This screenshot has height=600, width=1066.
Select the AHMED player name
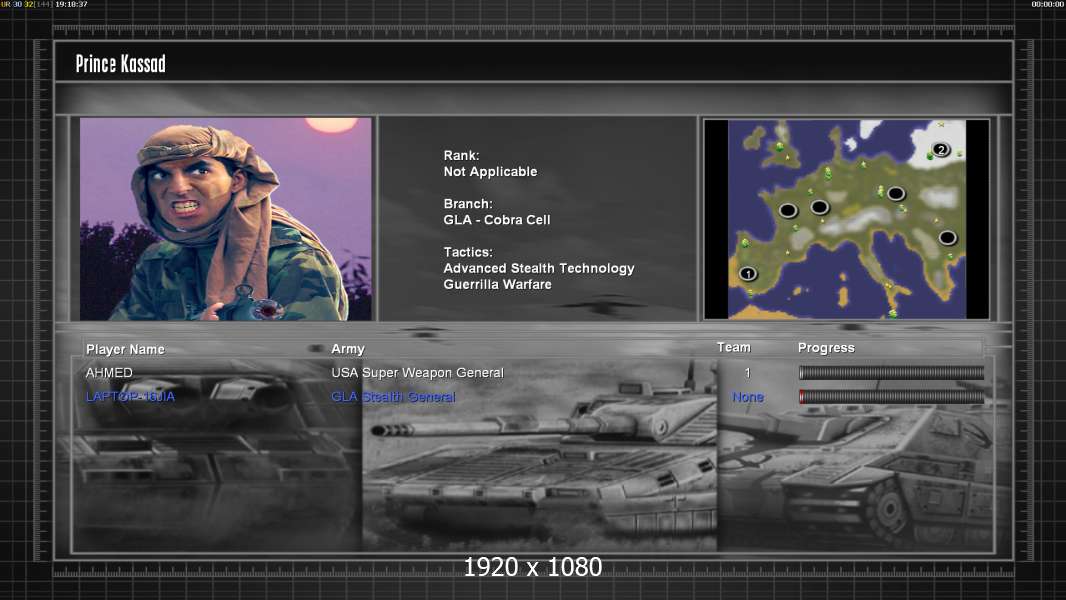coord(109,372)
